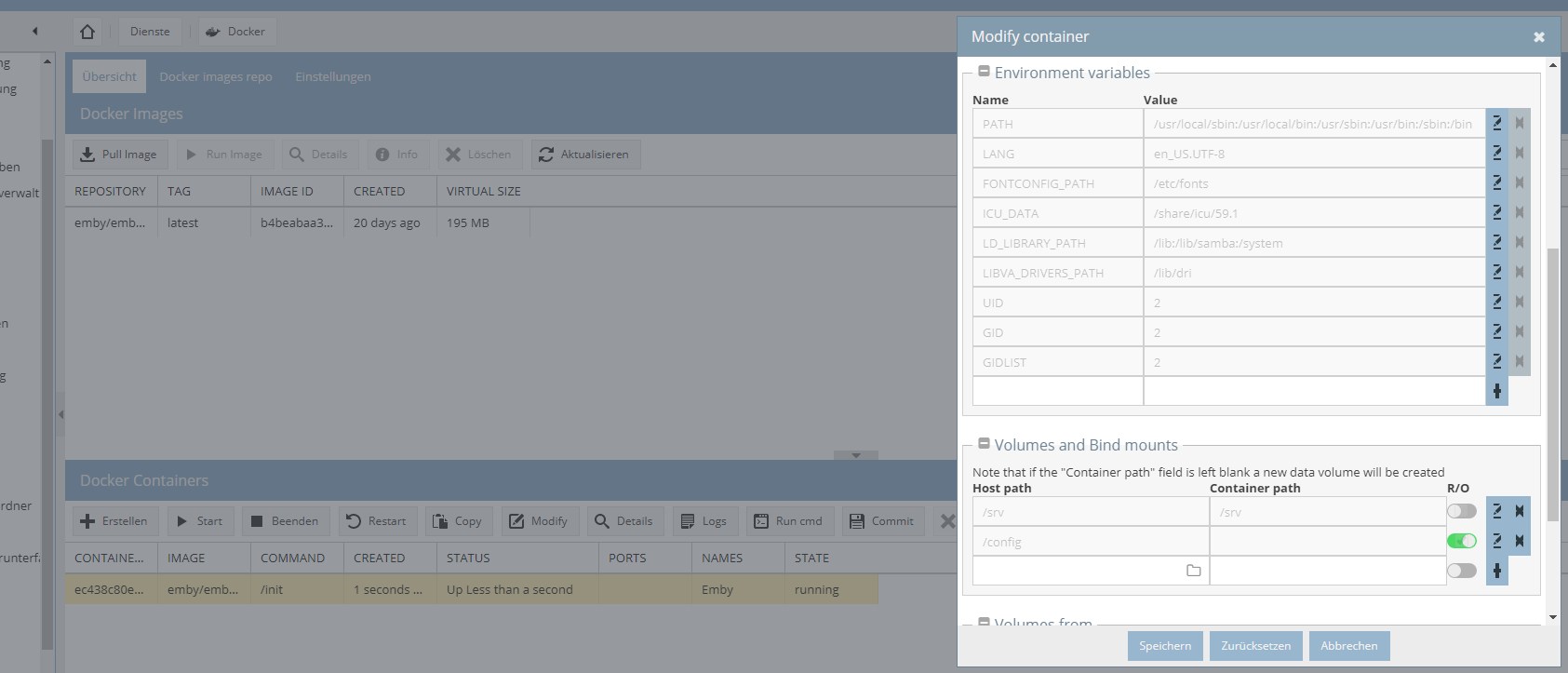This screenshot has height=673, width=1568.
Task: Toggle read-only for /srv mount
Action: click(1462, 511)
